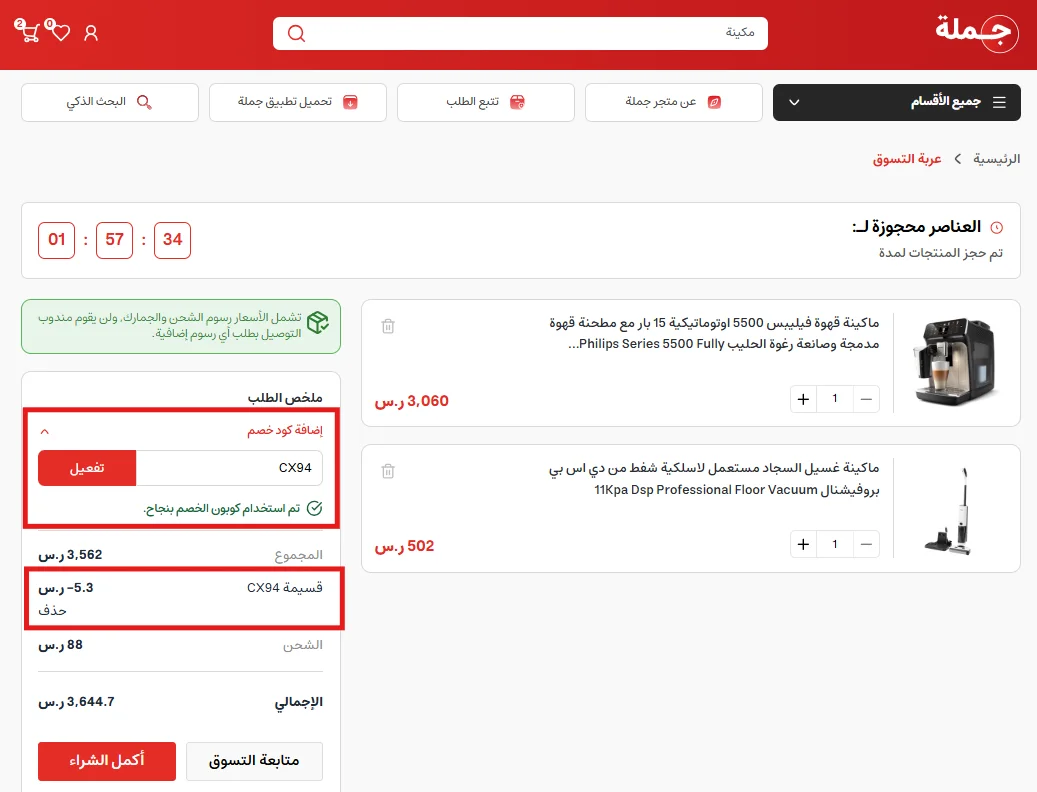Click the إضافة كود خصم label

pyautogui.click(x=285, y=430)
